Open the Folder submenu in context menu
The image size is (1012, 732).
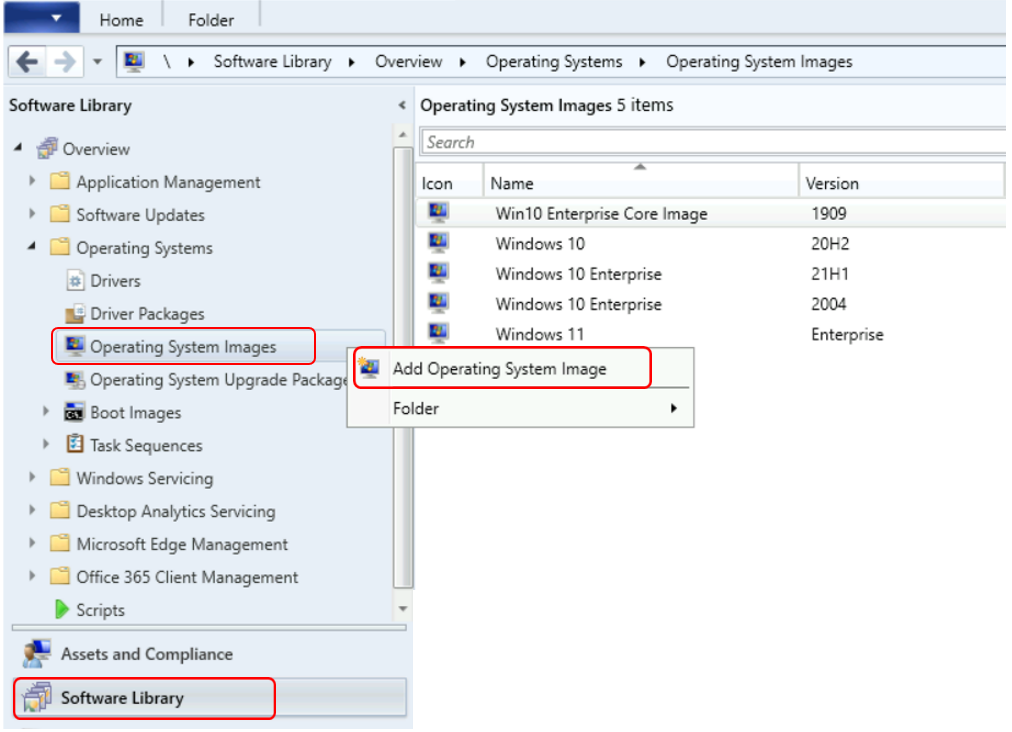[x=520, y=408]
